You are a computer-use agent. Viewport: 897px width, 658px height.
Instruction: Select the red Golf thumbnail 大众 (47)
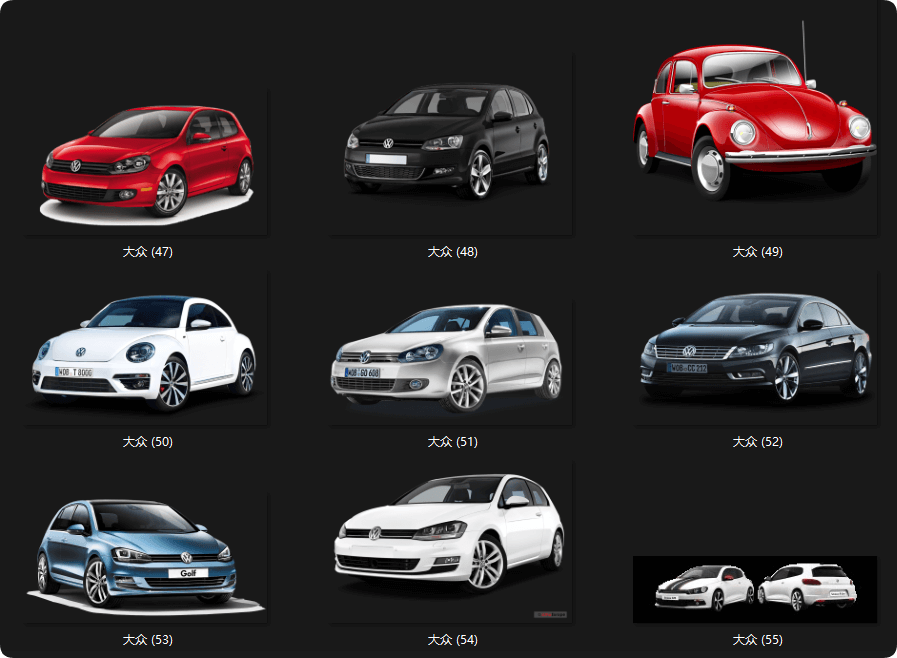tap(146, 162)
